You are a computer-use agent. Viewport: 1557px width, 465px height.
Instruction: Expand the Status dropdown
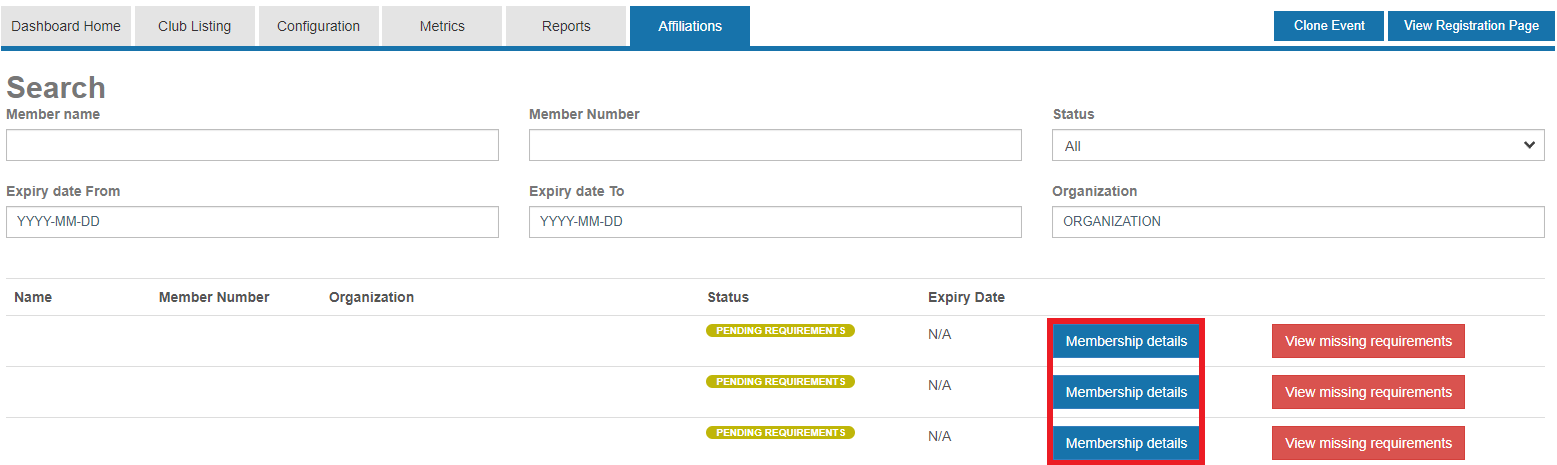click(x=1298, y=146)
